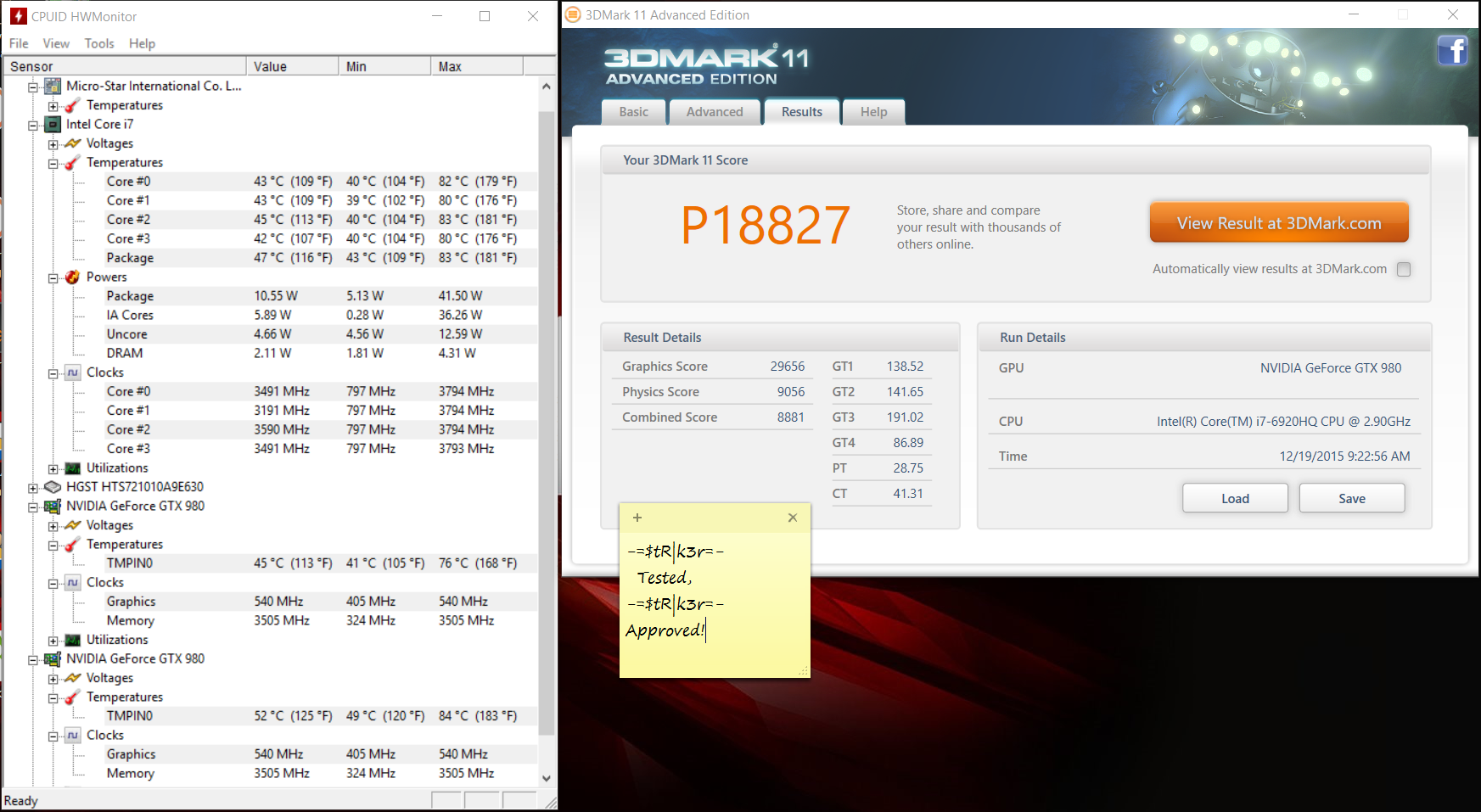Click the Facebook icon in 3DMark
The height and width of the screenshot is (812, 1481).
[1452, 51]
